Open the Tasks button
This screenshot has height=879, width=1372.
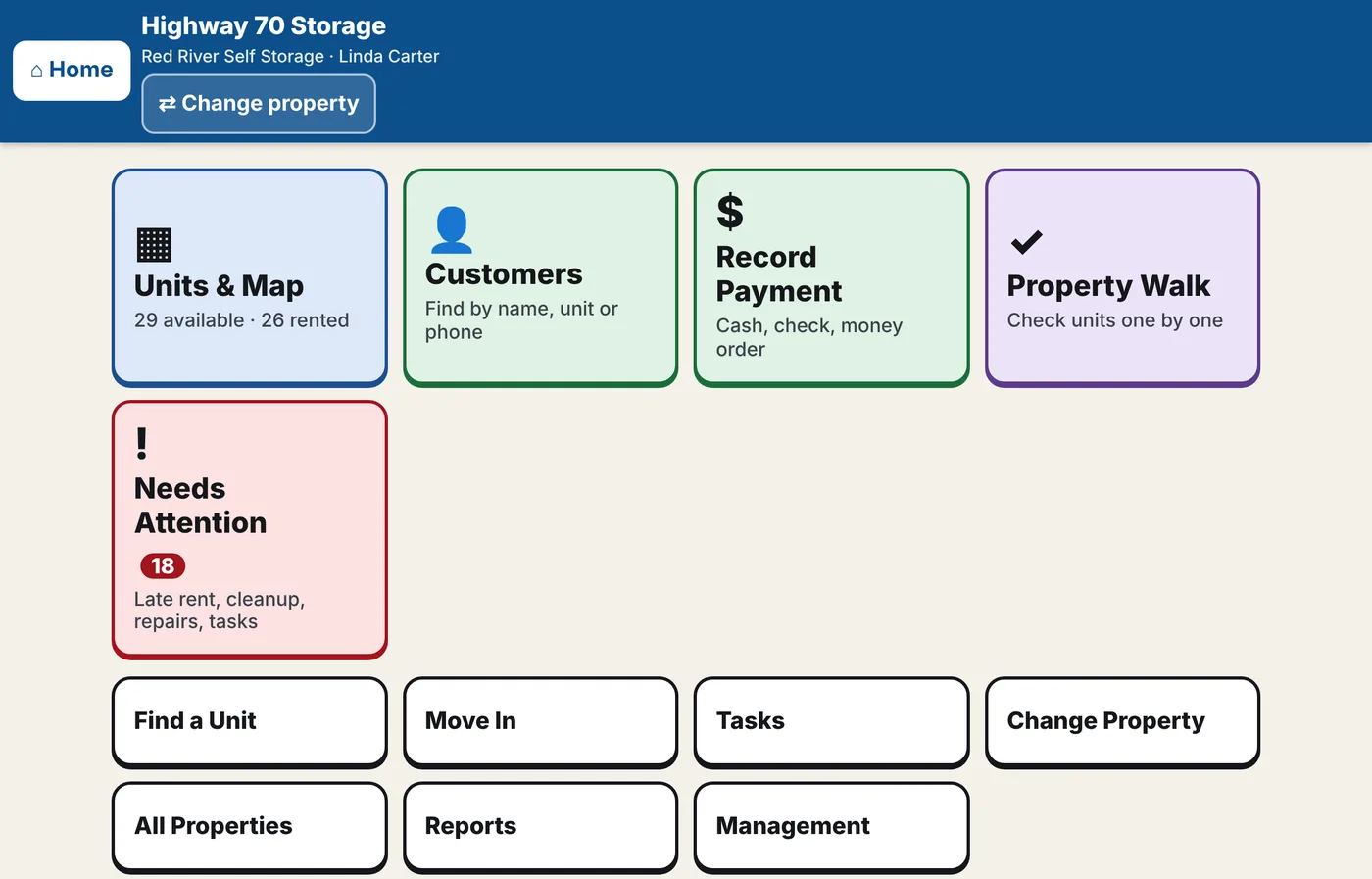coord(832,721)
